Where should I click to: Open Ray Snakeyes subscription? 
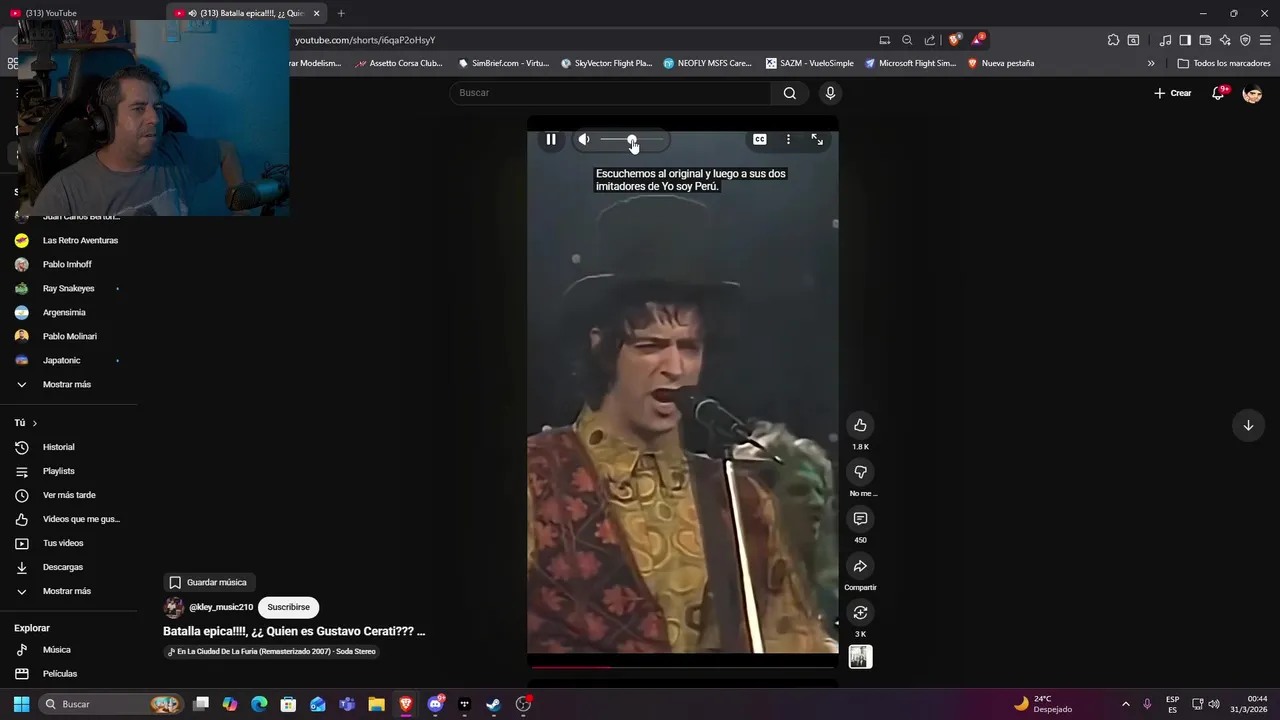pos(68,288)
